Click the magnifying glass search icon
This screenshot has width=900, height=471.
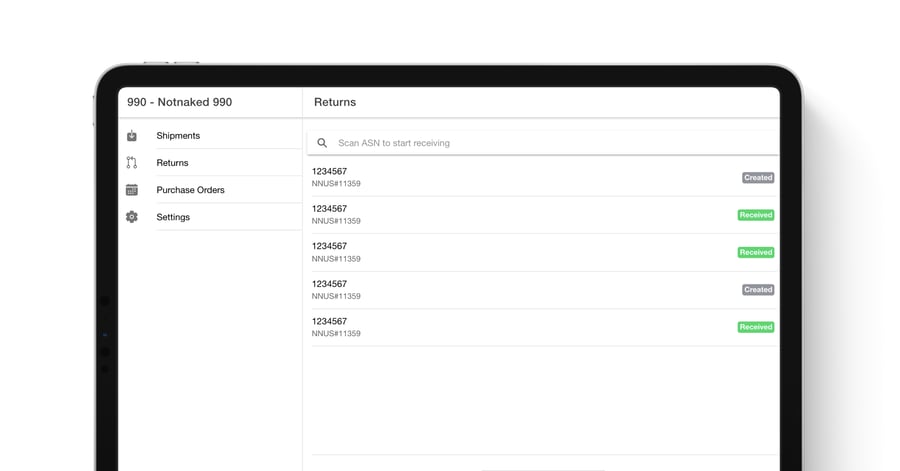point(322,143)
